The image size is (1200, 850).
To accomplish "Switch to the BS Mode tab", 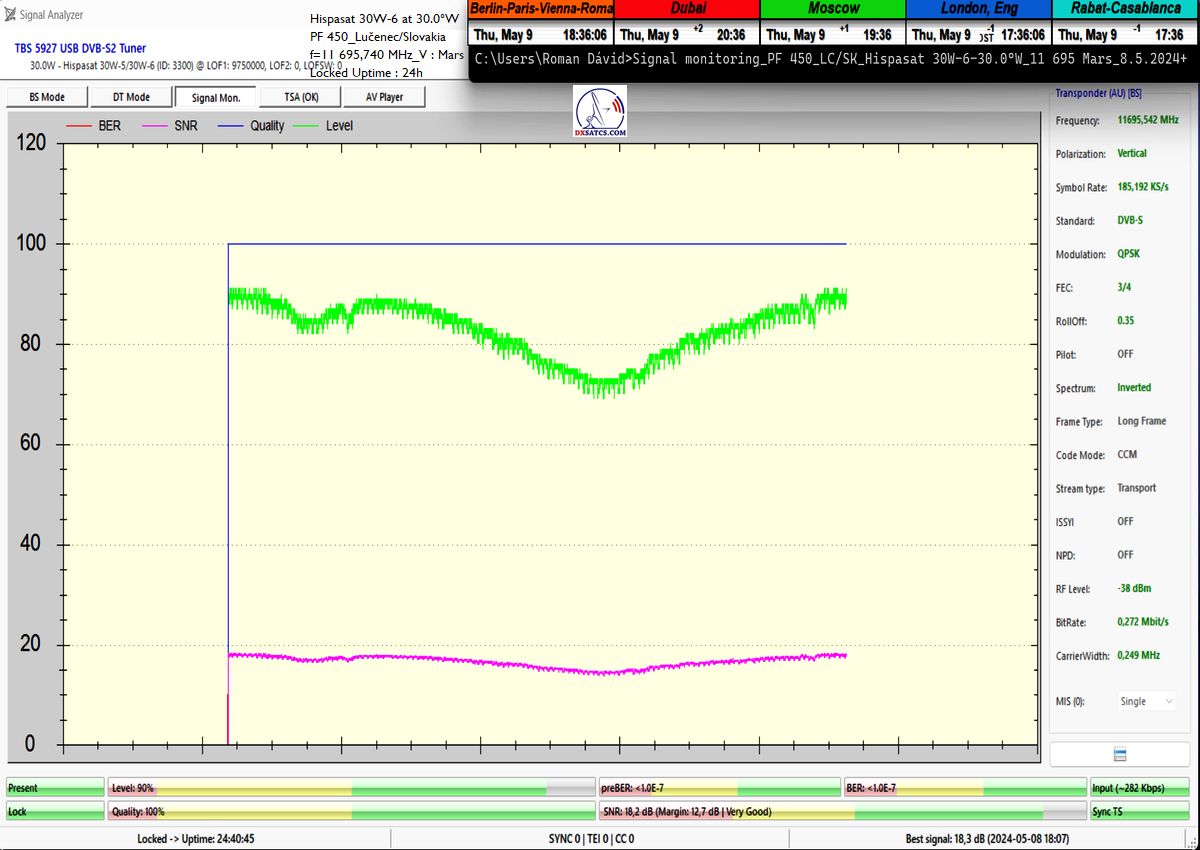I will pos(46,97).
